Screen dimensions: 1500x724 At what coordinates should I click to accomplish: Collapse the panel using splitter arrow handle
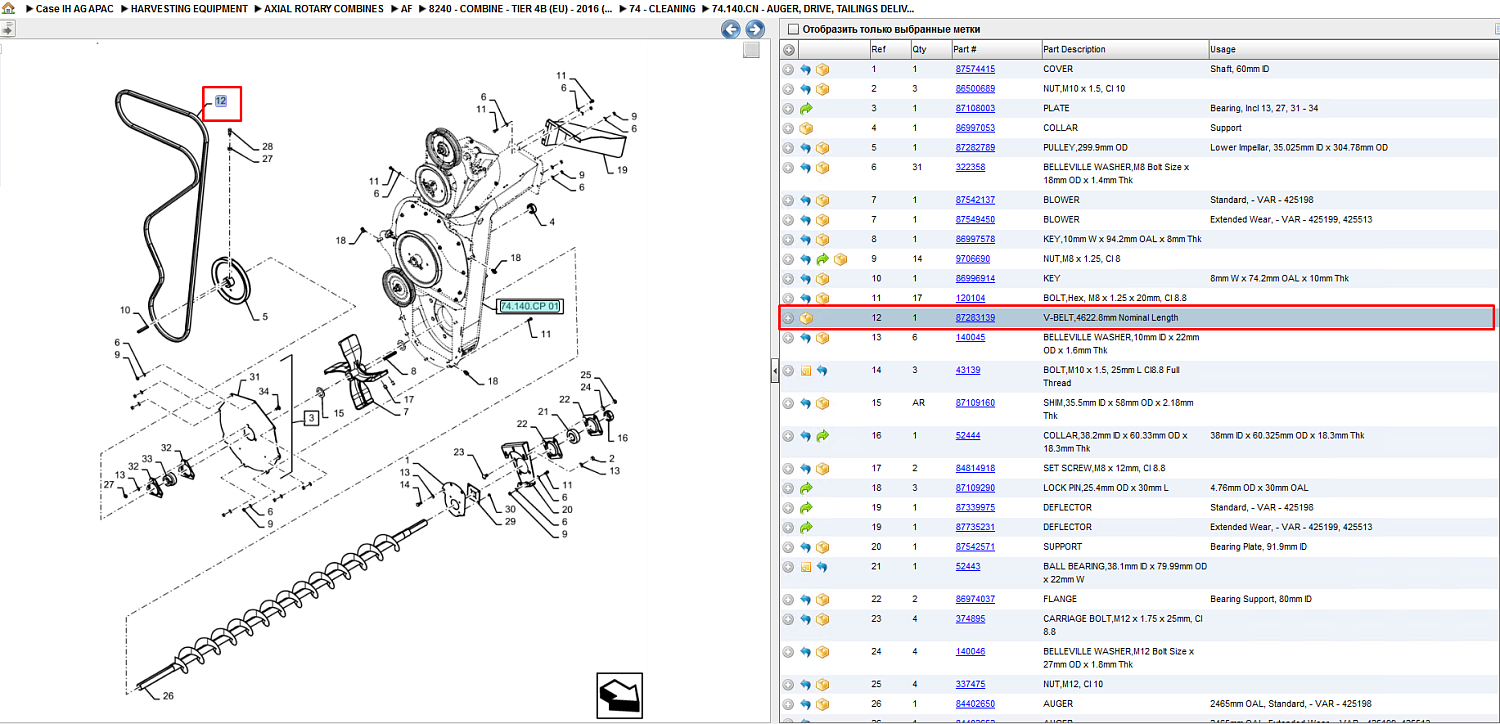[774, 372]
